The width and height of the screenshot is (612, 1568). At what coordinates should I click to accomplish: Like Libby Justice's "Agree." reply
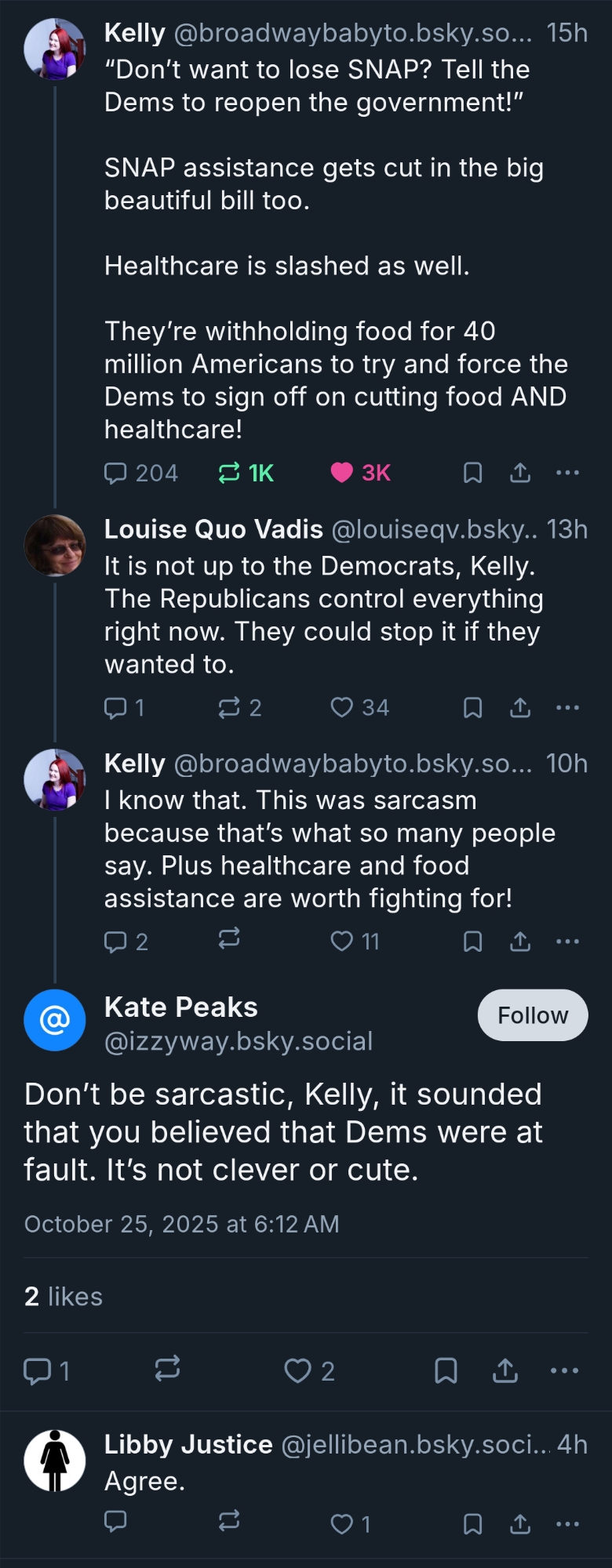pyautogui.click(x=342, y=1523)
